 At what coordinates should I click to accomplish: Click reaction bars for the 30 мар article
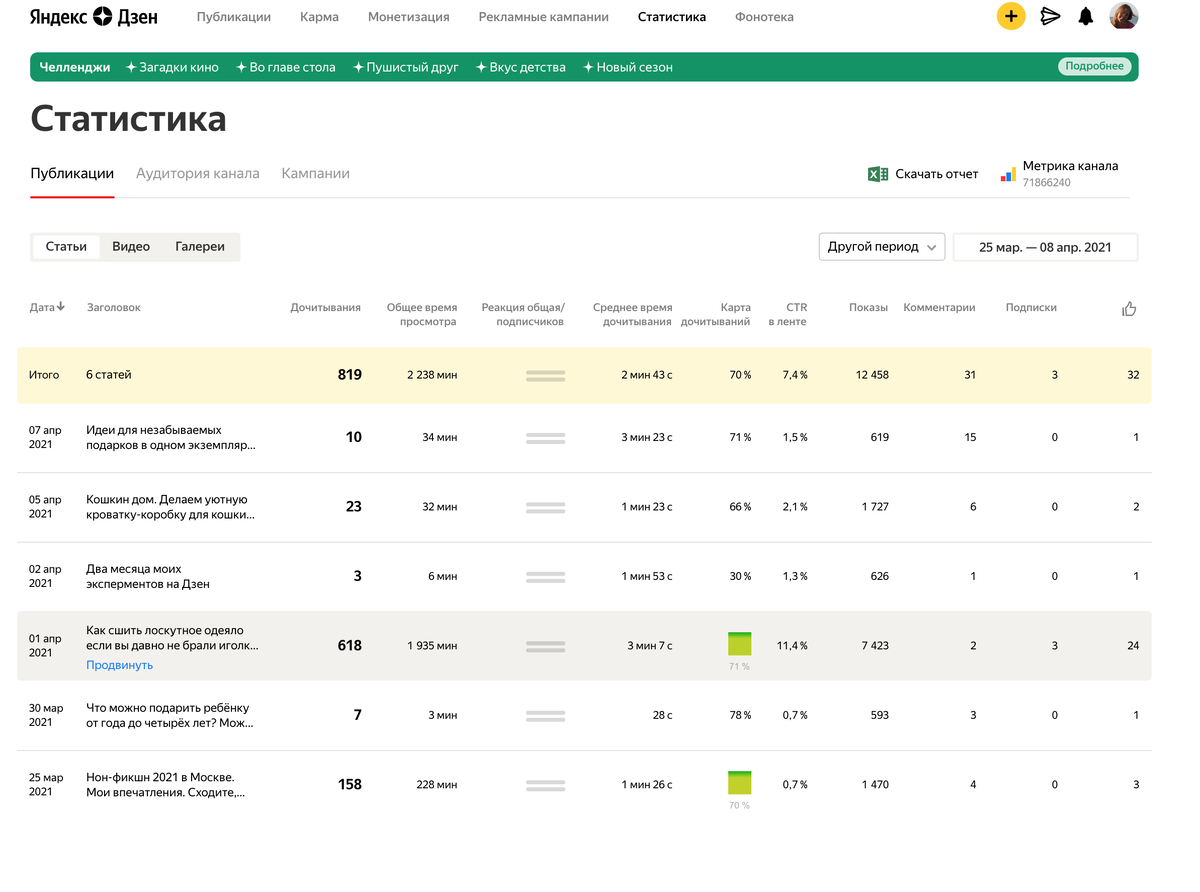click(545, 715)
